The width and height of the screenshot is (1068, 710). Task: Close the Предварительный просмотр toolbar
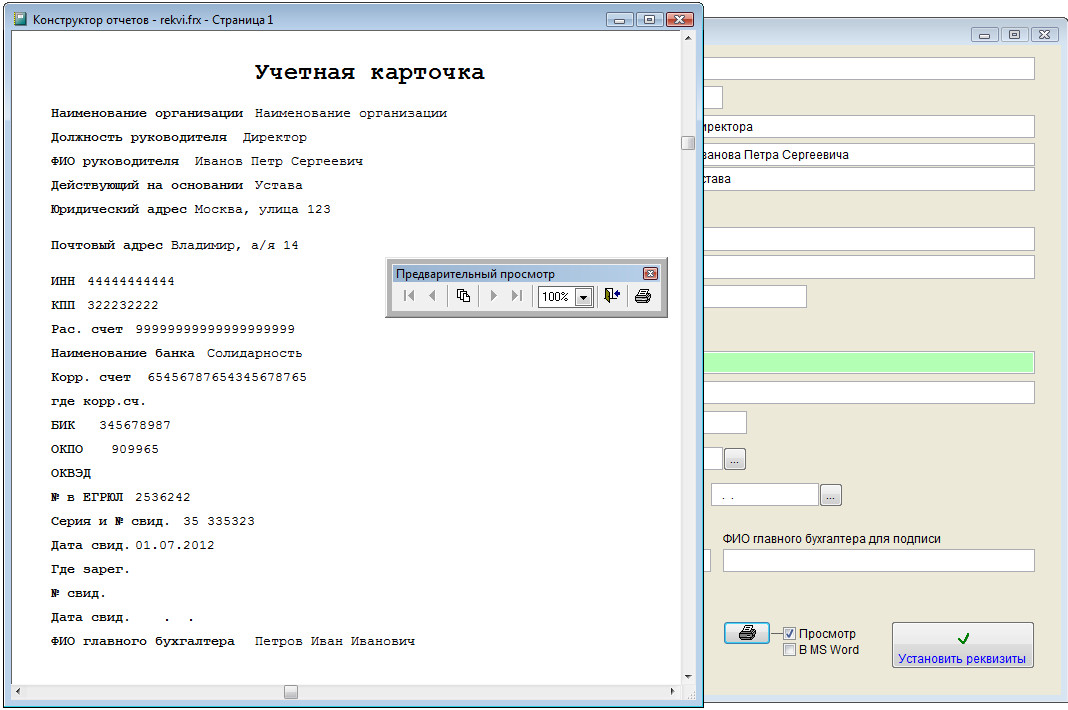[650, 274]
